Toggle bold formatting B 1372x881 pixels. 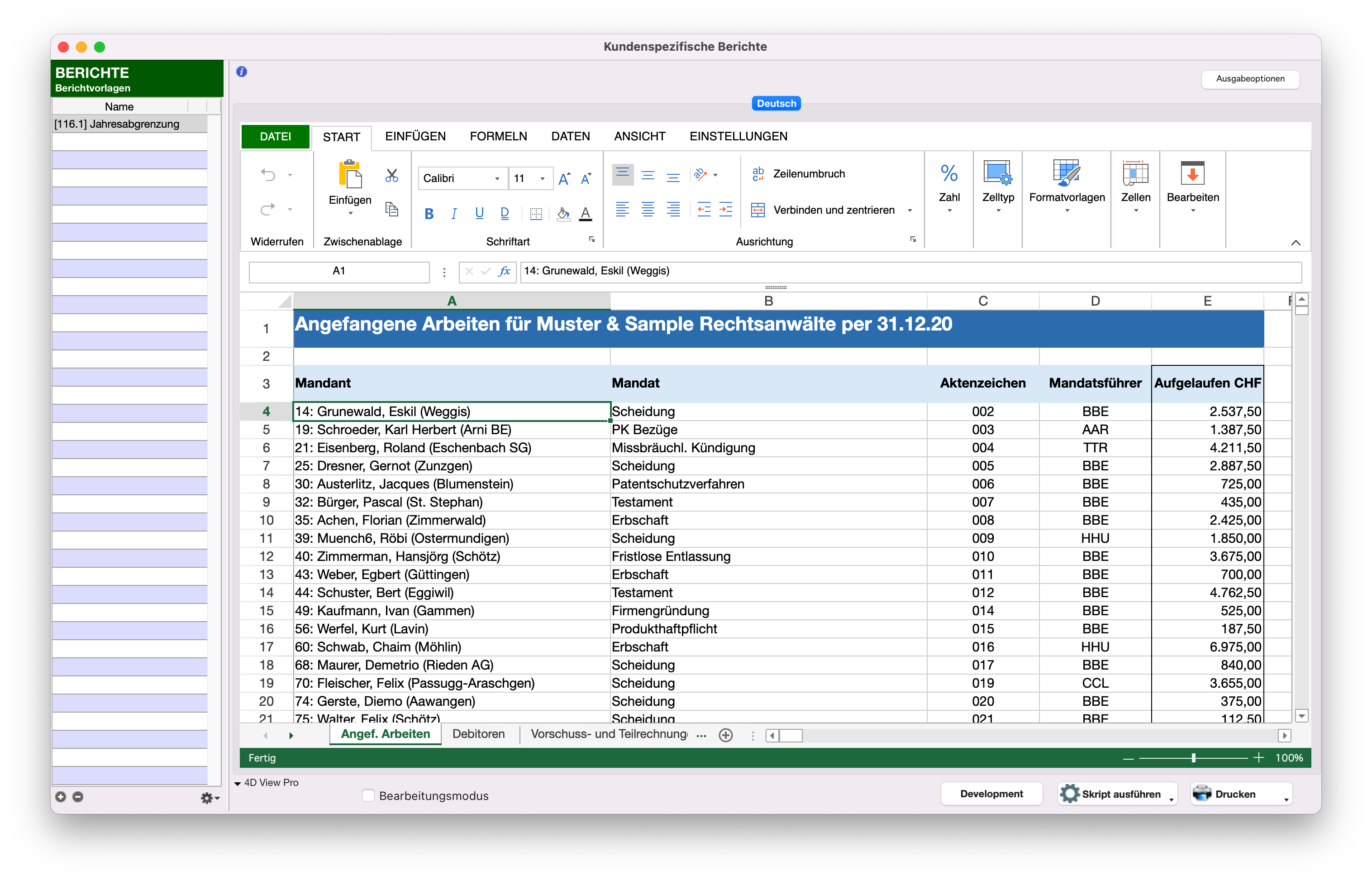click(429, 214)
